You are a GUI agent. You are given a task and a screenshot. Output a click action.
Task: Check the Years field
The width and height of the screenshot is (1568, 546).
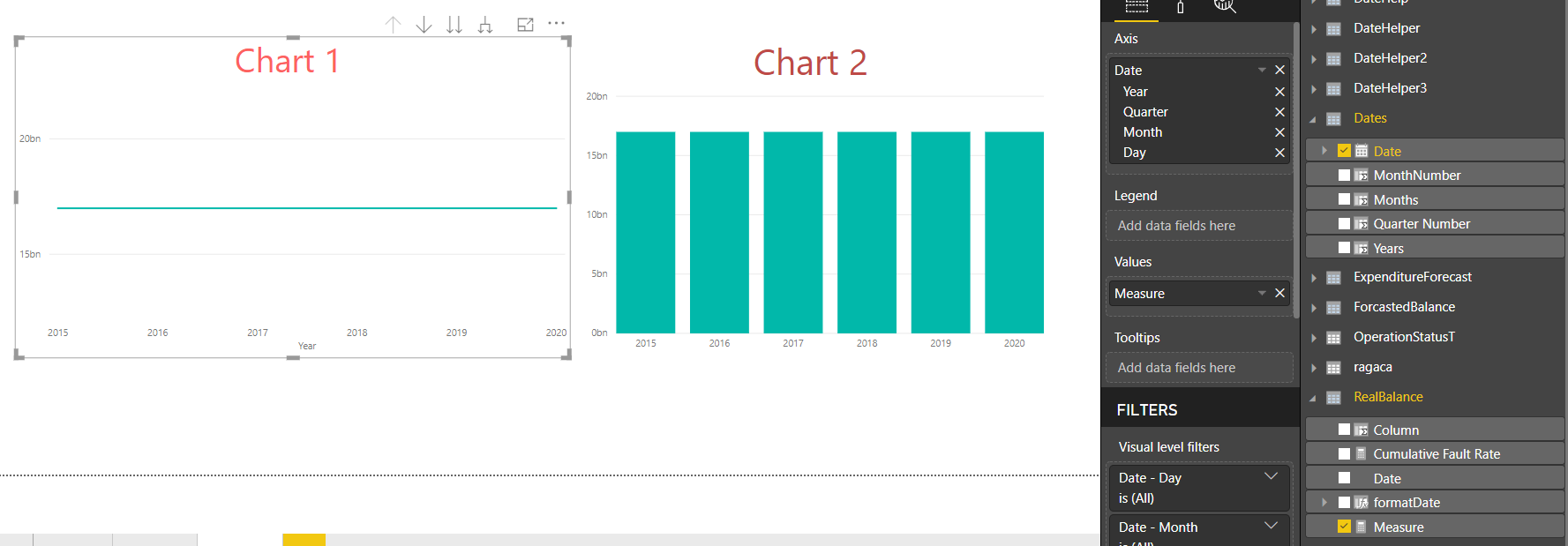tap(1344, 248)
